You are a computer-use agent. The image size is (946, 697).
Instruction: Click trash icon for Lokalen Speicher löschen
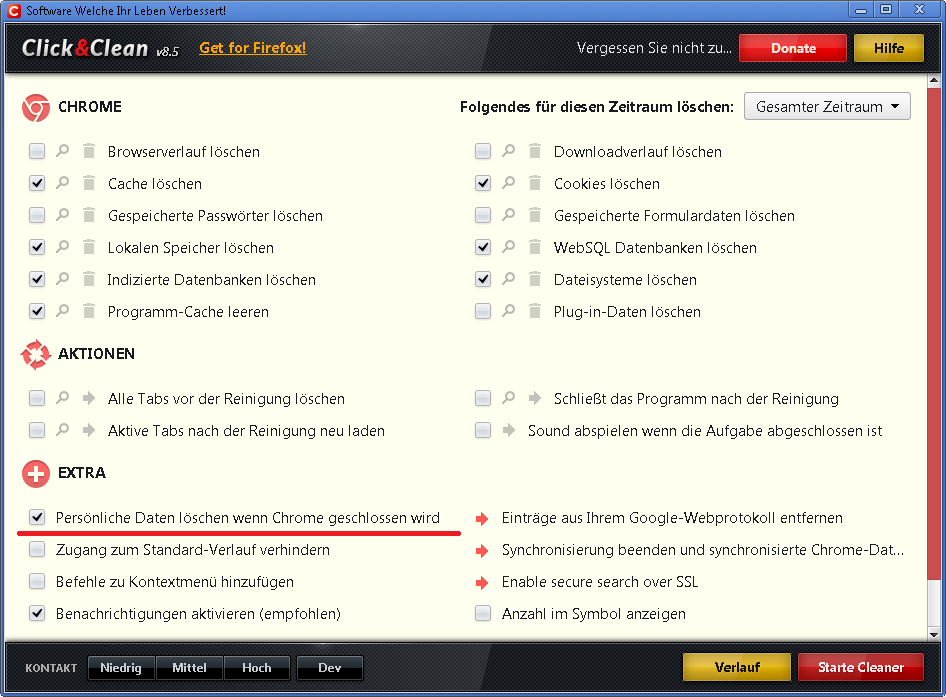pyautogui.click(x=89, y=247)
